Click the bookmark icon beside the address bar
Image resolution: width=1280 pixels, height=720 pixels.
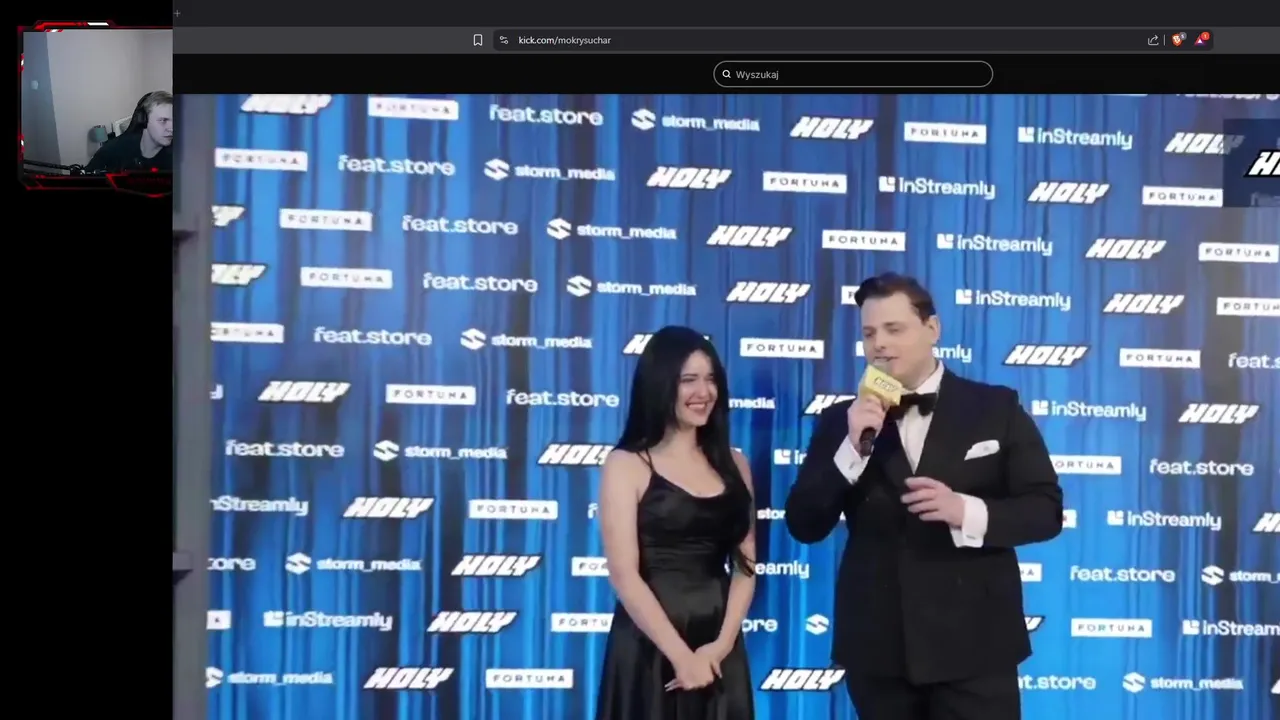point(478,40)
